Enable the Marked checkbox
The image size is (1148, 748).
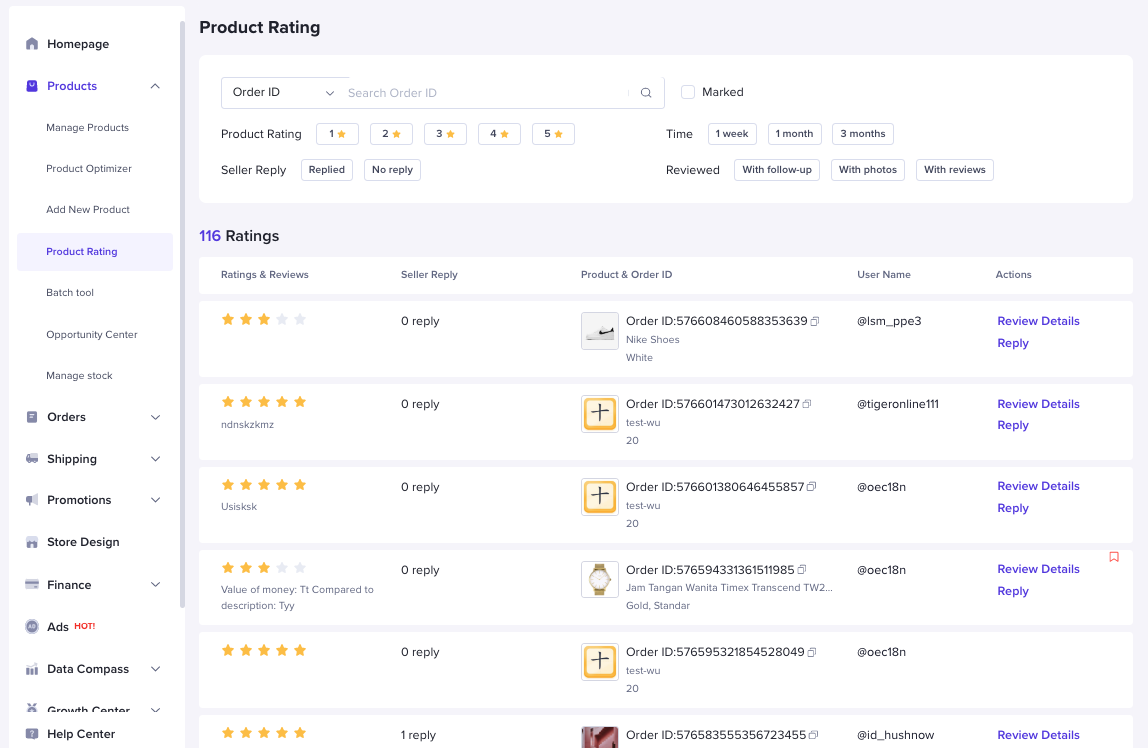pos(688,92)
